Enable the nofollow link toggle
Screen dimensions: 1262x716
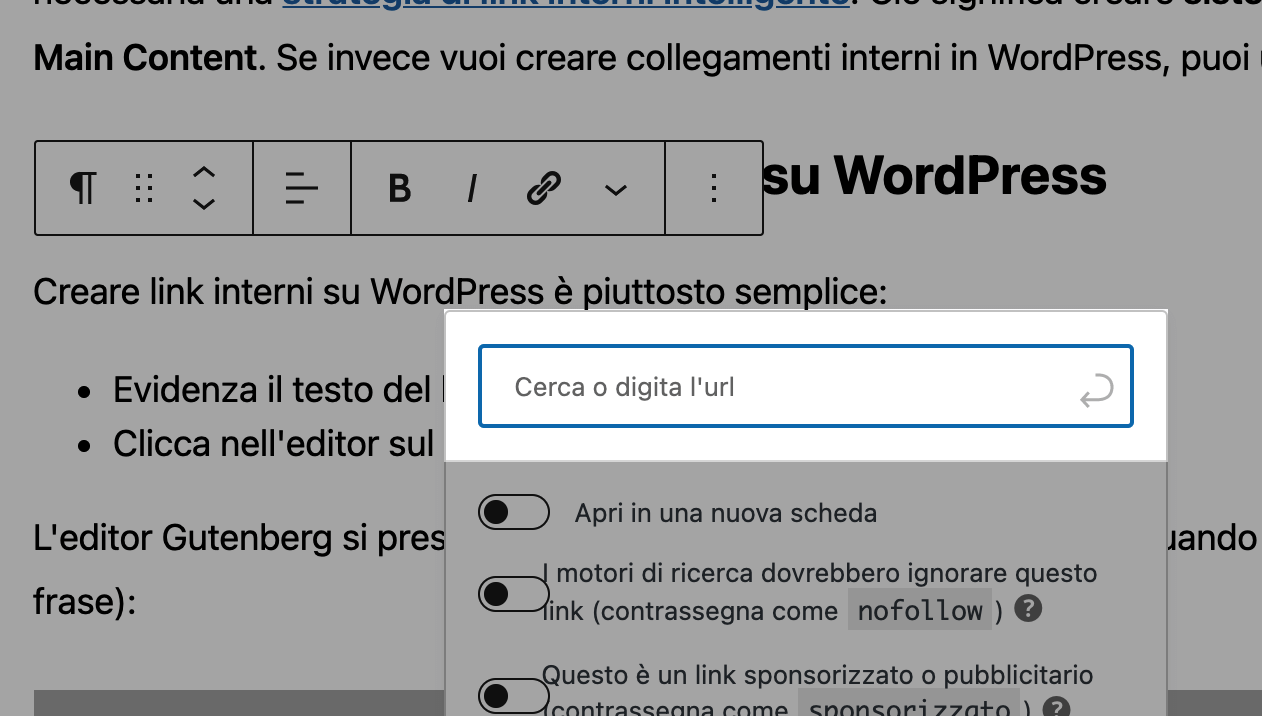(x=514, y=594)
